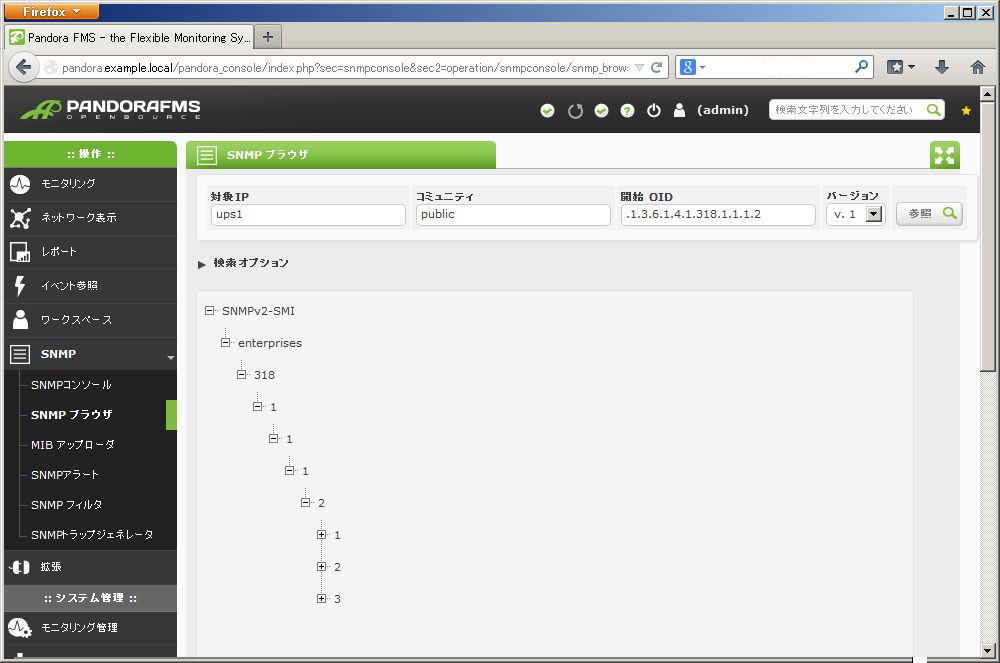
Task: Click the Firefox URL address field
Action: click(x=344, y=68)
